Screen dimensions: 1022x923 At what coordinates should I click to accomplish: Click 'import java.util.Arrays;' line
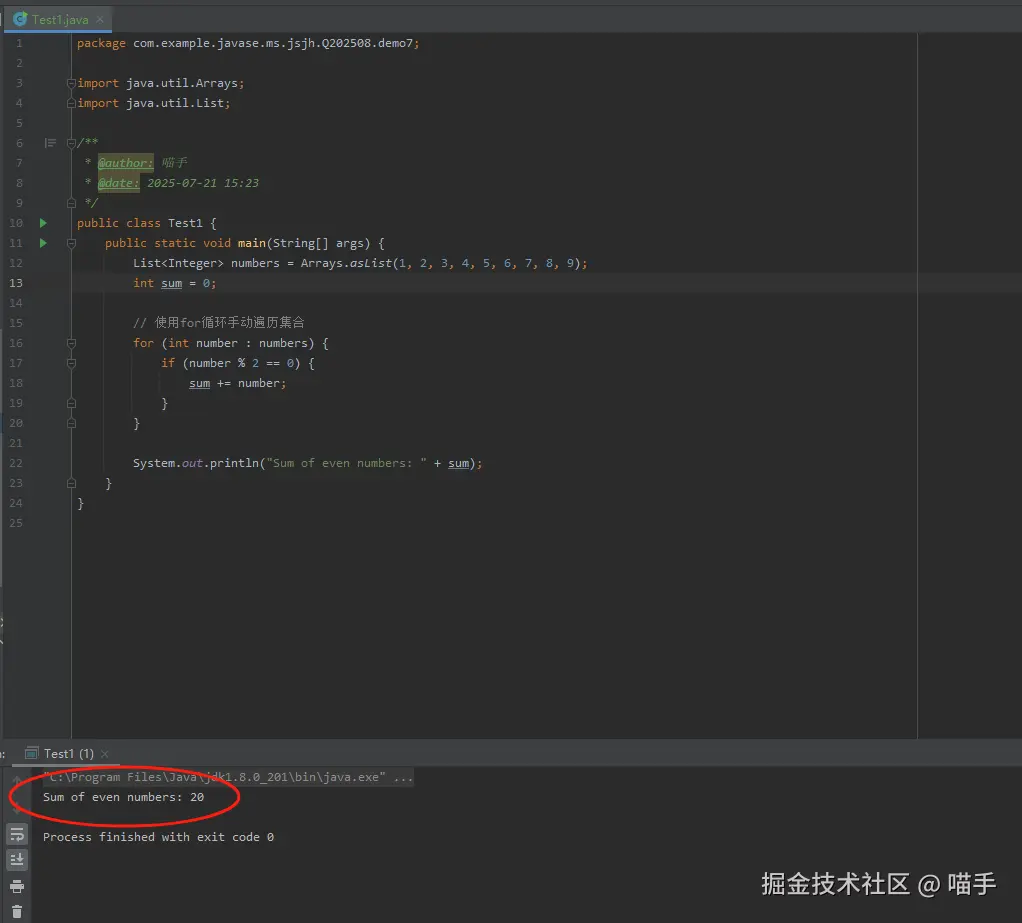tap(160, 83)
